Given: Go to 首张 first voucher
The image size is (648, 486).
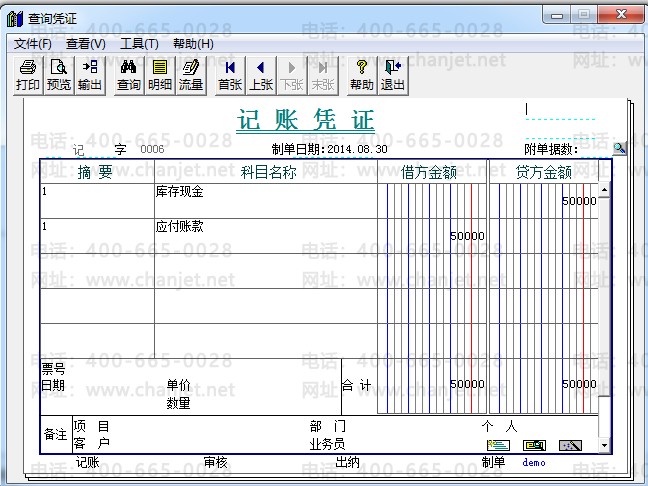Looking at the screenshot, I should (x=230, y=75).
